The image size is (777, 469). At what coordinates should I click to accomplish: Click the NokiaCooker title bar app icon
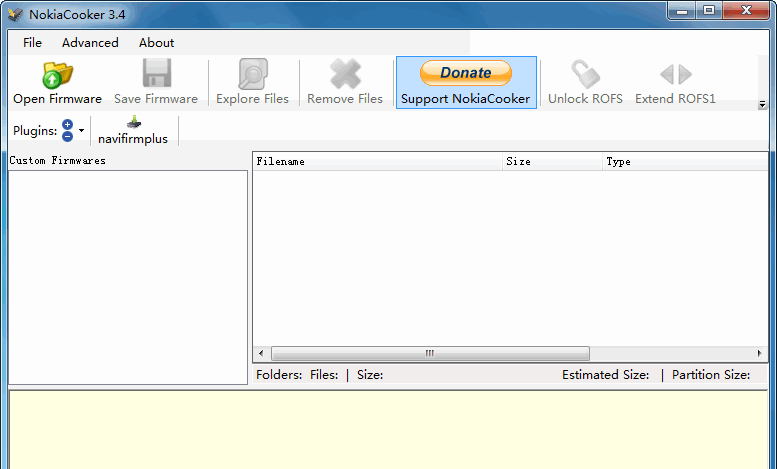(x=16, y=14)
